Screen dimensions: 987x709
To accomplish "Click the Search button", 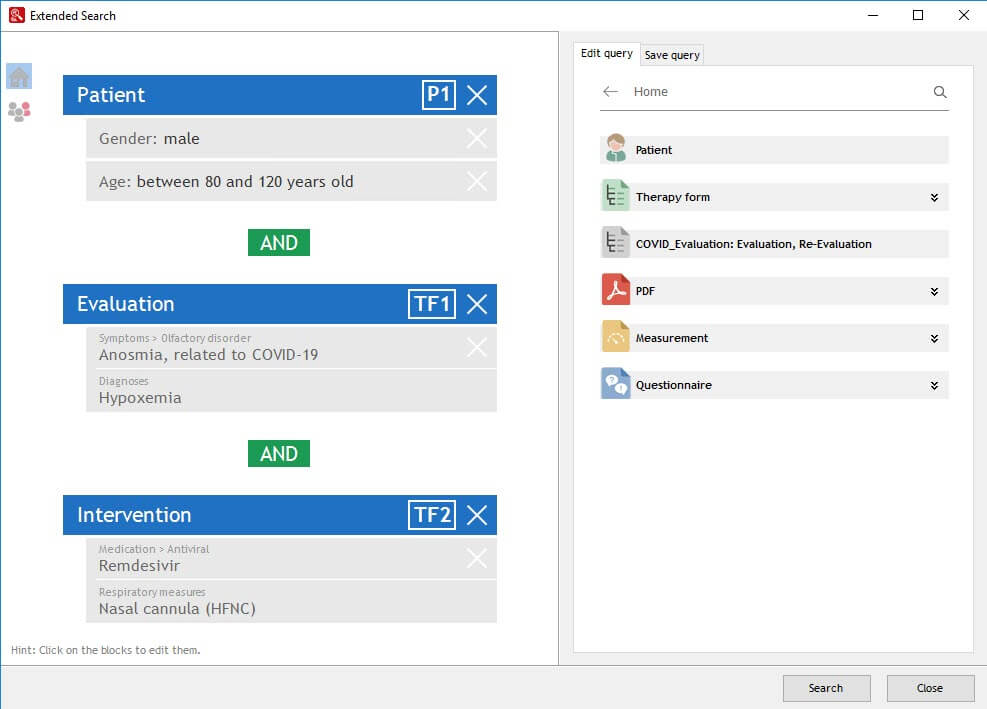I will [x=826, y=688].
